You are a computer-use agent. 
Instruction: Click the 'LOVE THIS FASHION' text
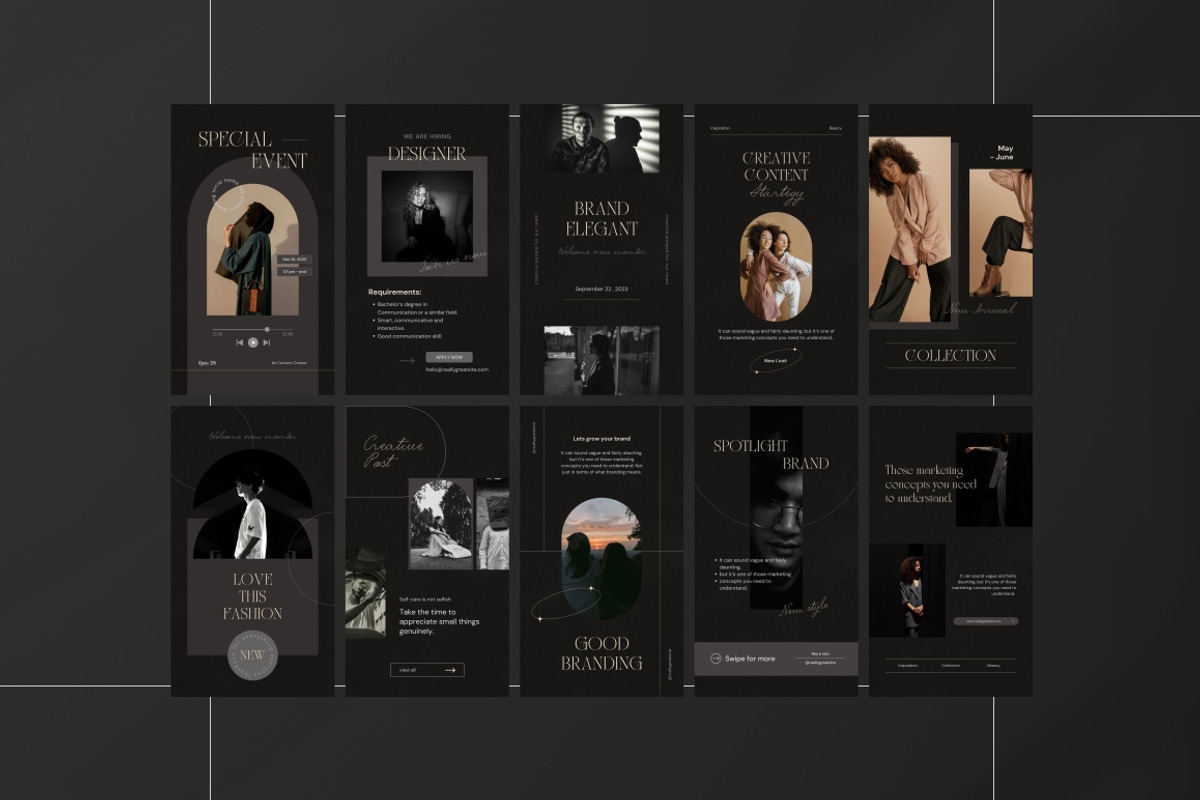pyautogui.click(x=252, y=597)
